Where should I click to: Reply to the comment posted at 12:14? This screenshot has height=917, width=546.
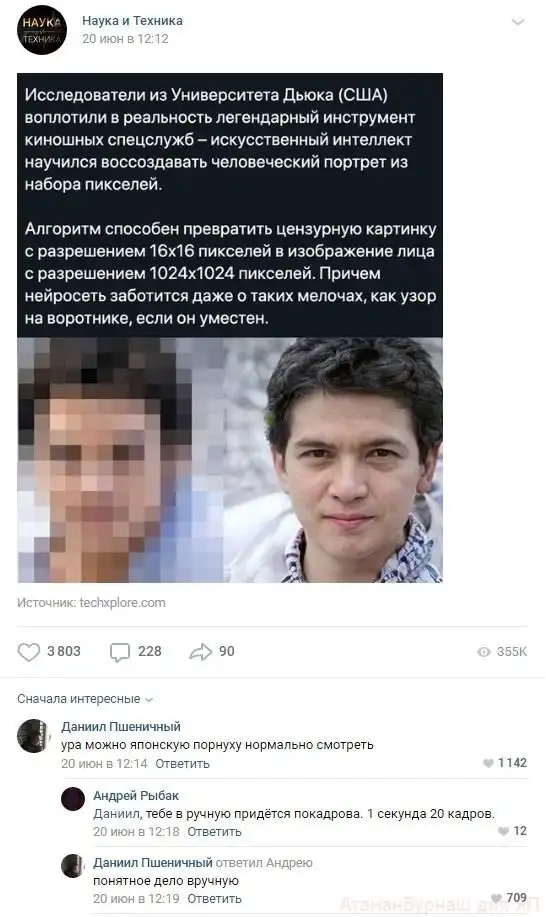(x=182, y=763)
